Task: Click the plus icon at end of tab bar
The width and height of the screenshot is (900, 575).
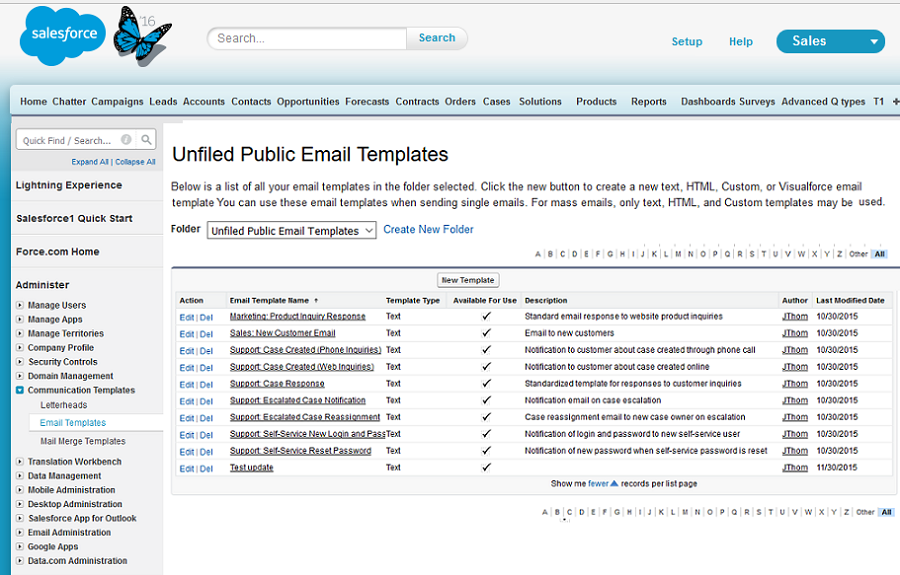Action: coord(895,102)
